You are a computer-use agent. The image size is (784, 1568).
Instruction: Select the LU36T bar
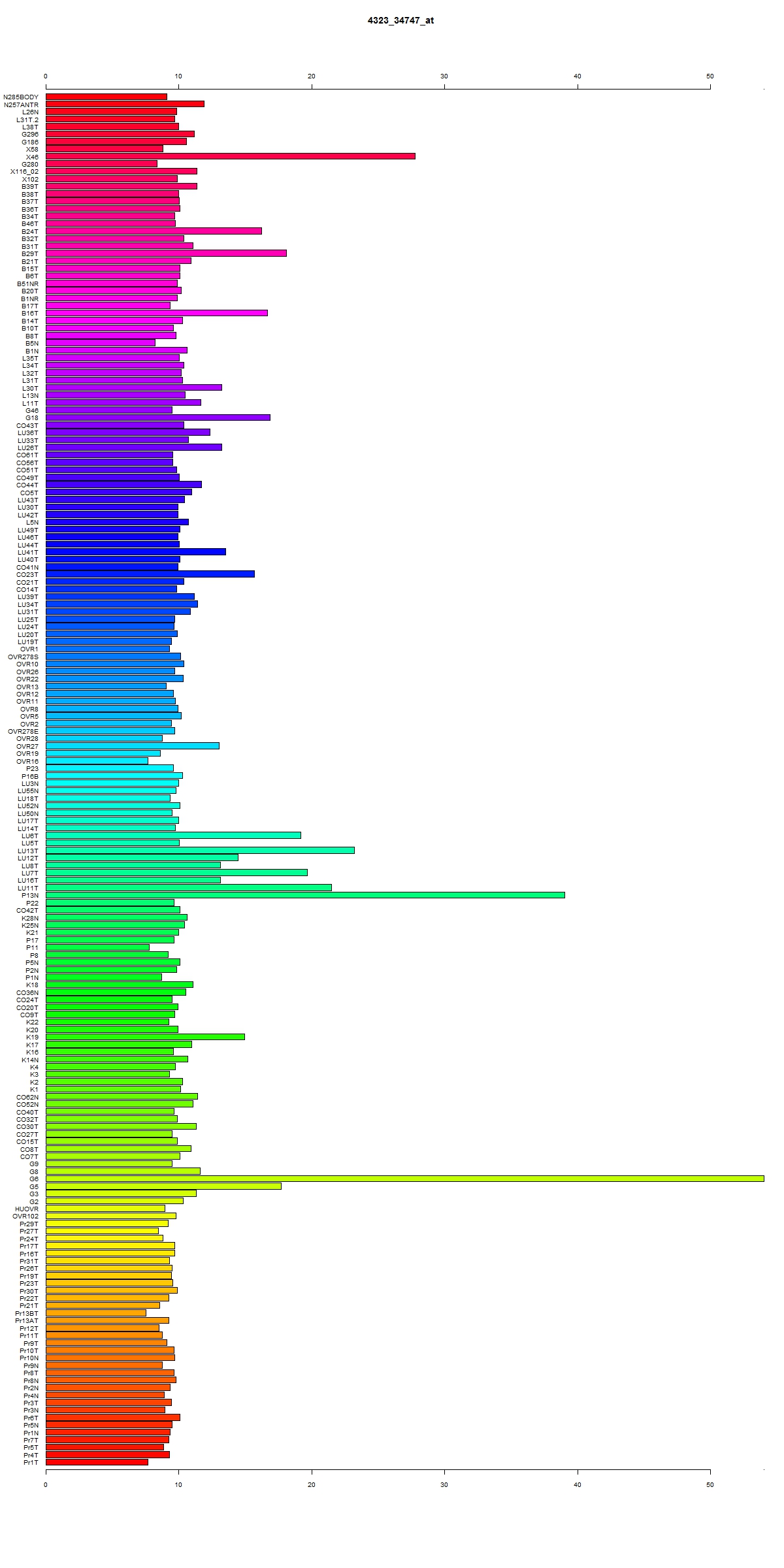(x=128, y=433)
